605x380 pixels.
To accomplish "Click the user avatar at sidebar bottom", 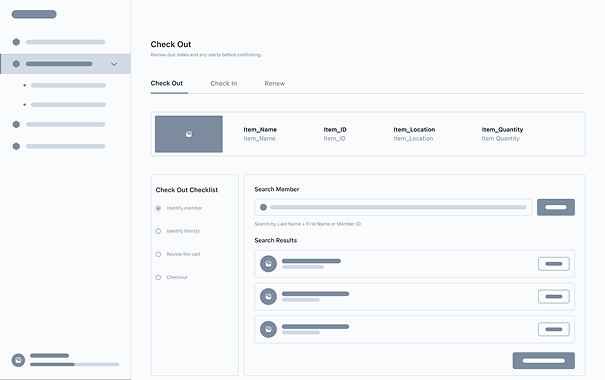I will click(x=18, y=360).
